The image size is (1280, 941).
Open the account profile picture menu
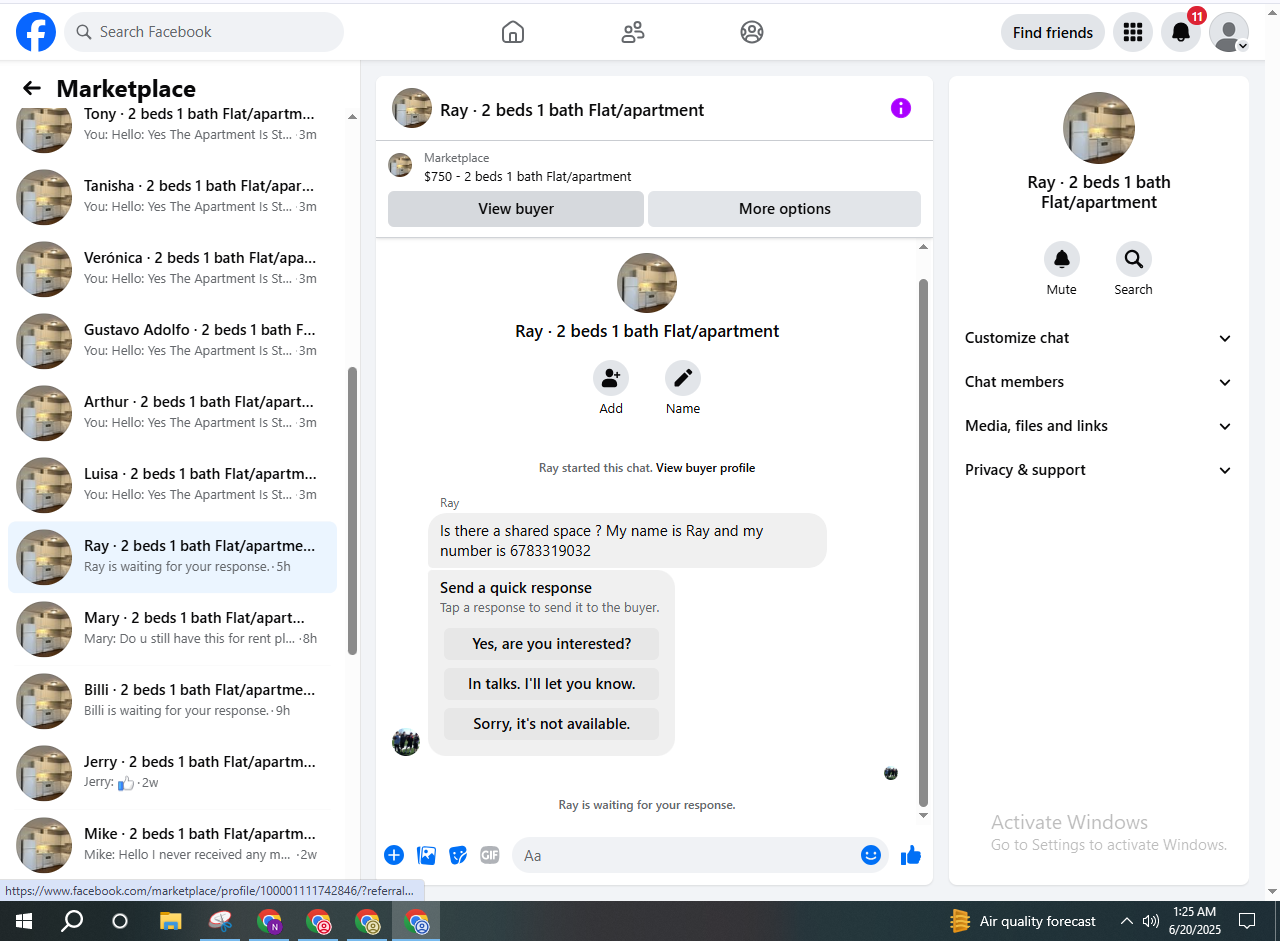(1229, 32)
